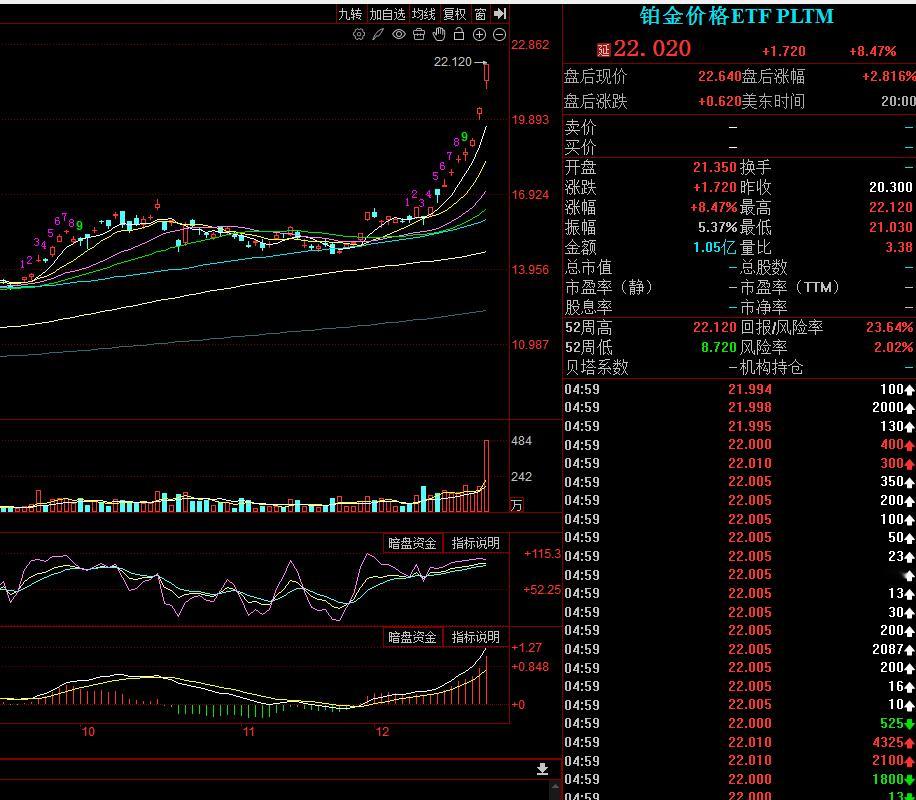The width and height of the screenshot is (916, 800).
Task: Click the horizontal scrollbar below the chart
Action: click(270, 768)
